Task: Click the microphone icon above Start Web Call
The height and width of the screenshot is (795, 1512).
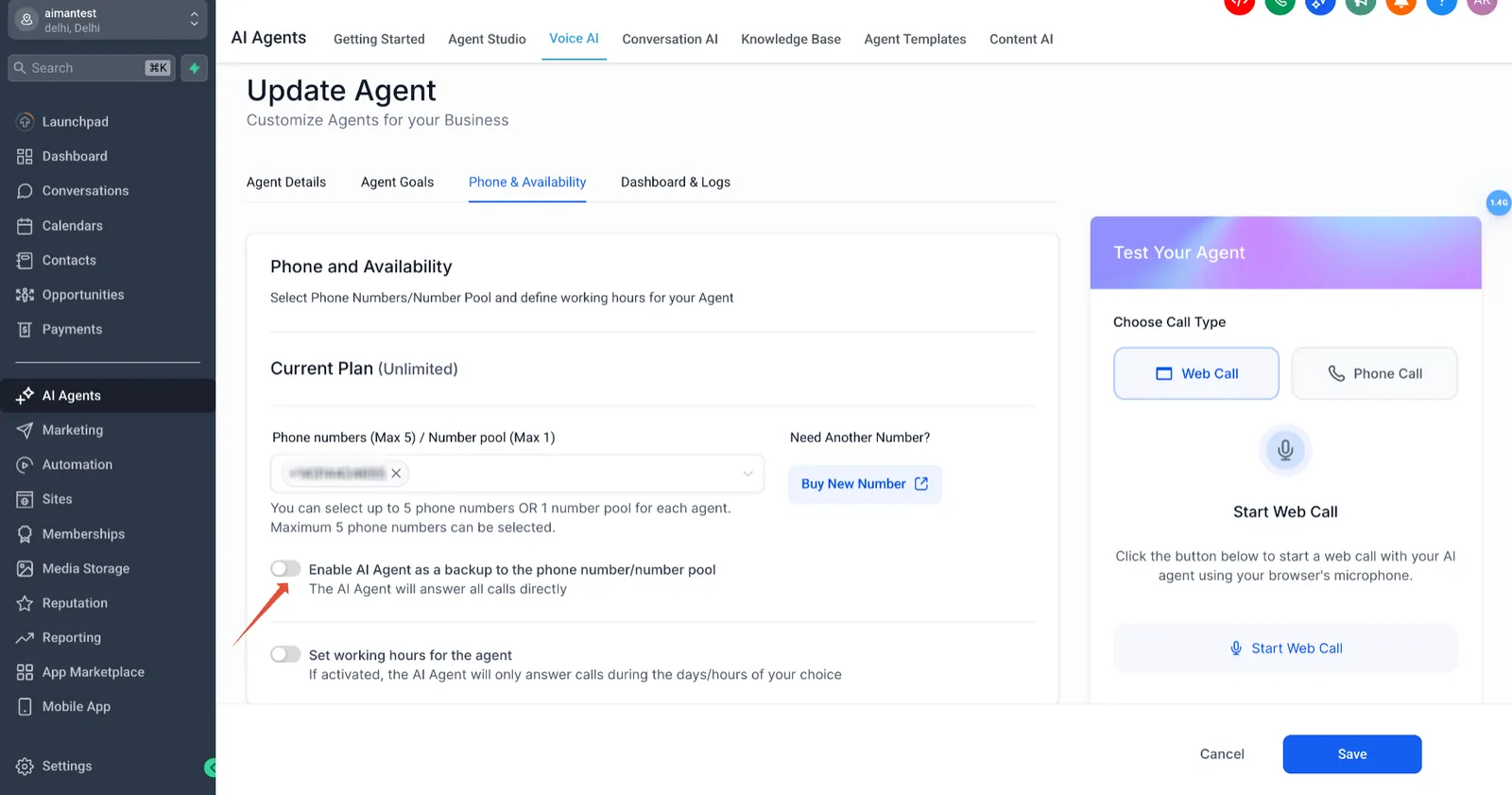Action: 1285,450
